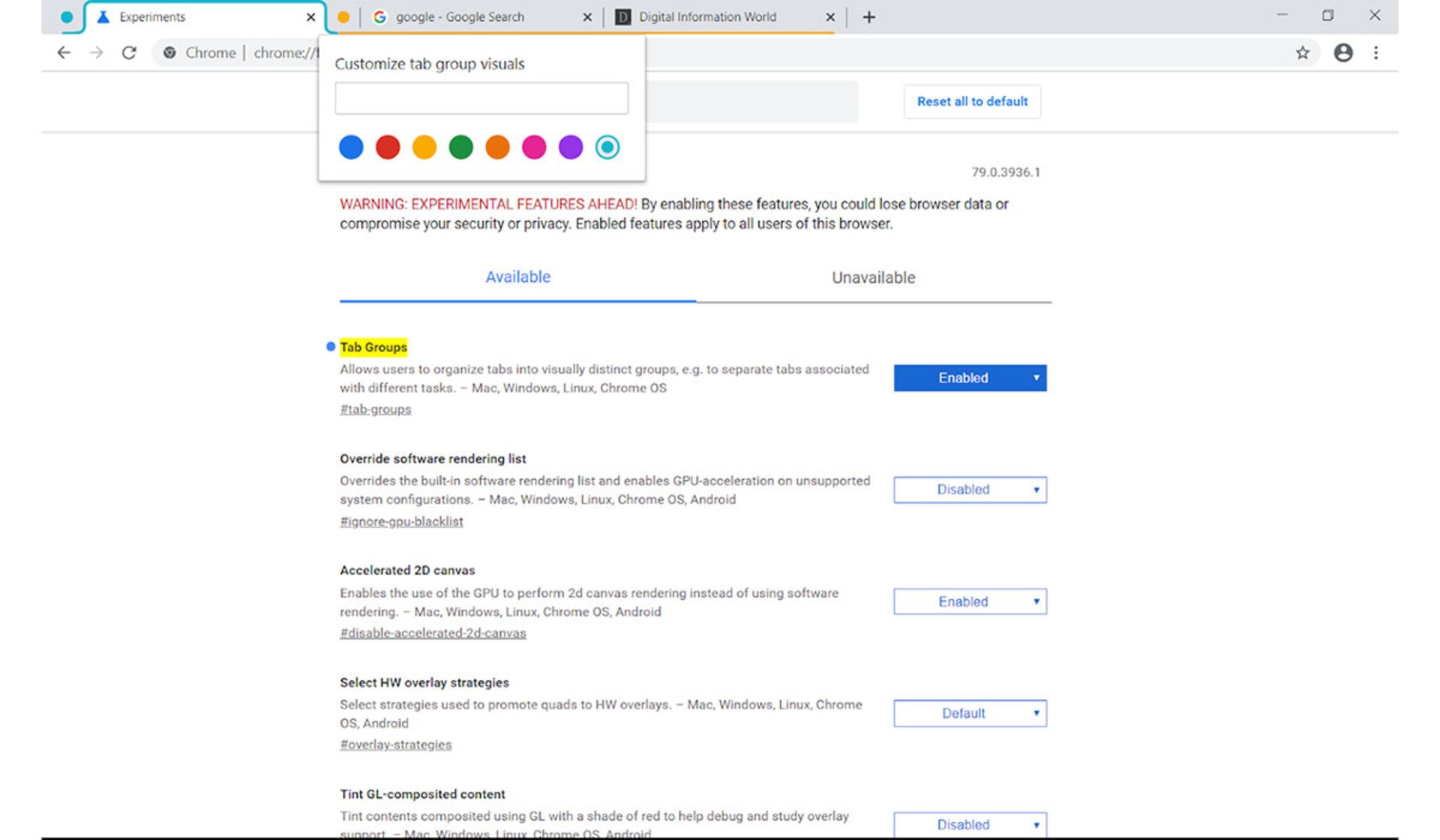Open the Tab Groups Enabled dropdown
1440x840 pixels.
tap(970, 378)
